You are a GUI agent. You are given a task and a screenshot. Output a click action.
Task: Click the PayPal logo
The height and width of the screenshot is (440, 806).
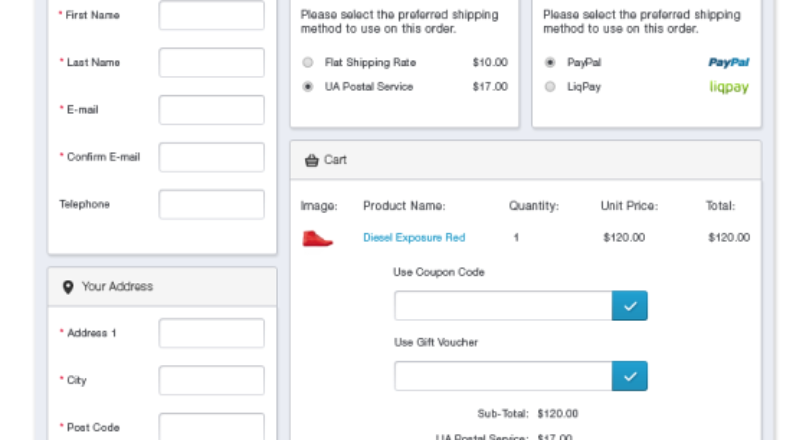click(x=729, y=62)
